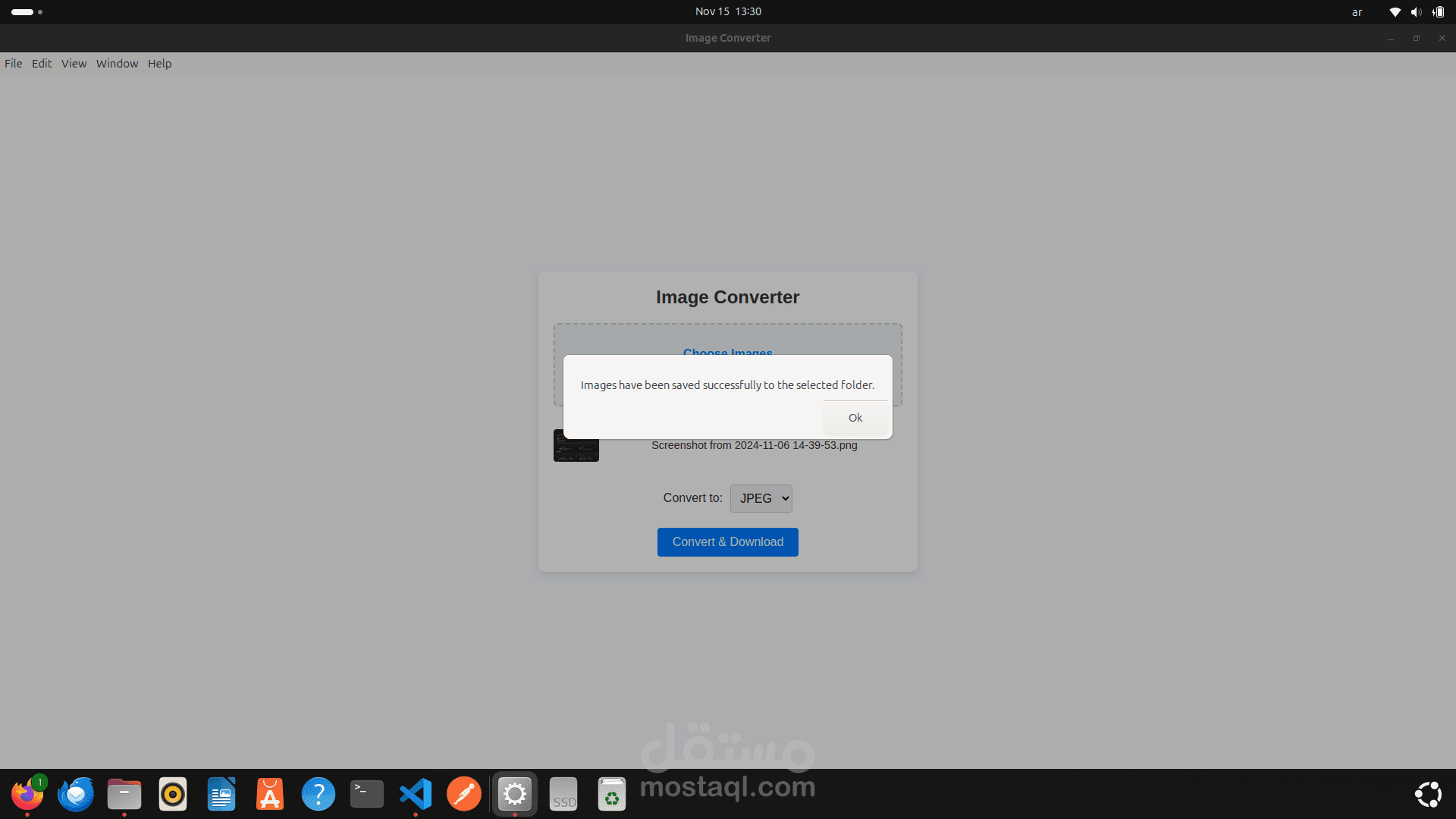The height and width of the screenshot is (819, 1456).
Task: Click the Ubuntu Show Applications logo
Action: click(x=1428, y=794)
